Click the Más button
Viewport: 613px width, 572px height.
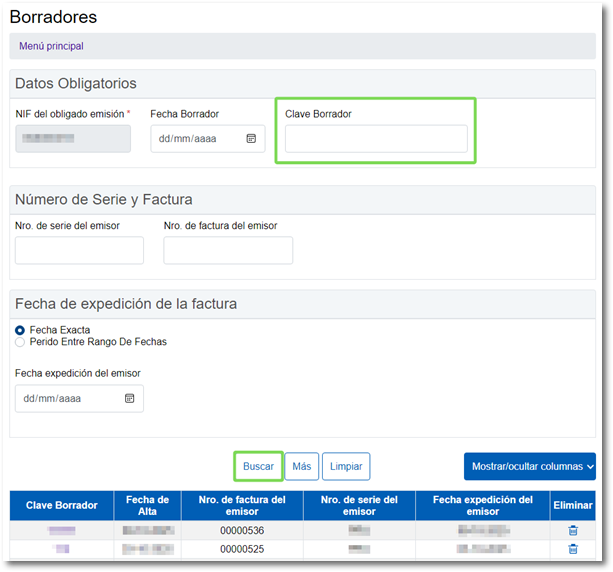click(301, 466)
